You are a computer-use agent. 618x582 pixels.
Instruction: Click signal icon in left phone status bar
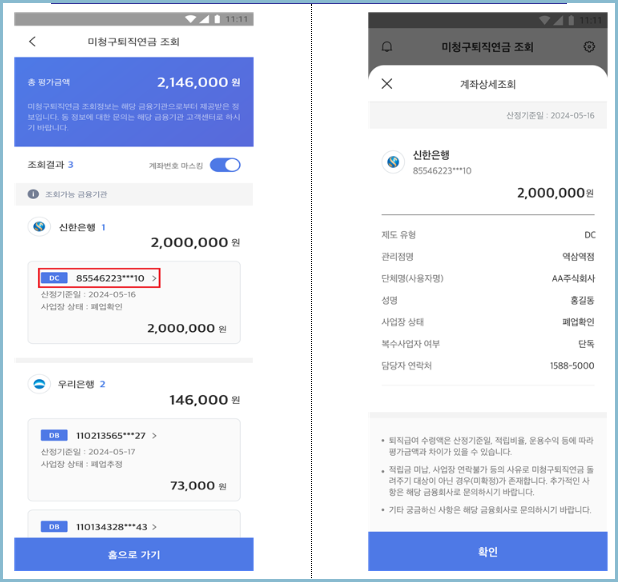point(204,19)
